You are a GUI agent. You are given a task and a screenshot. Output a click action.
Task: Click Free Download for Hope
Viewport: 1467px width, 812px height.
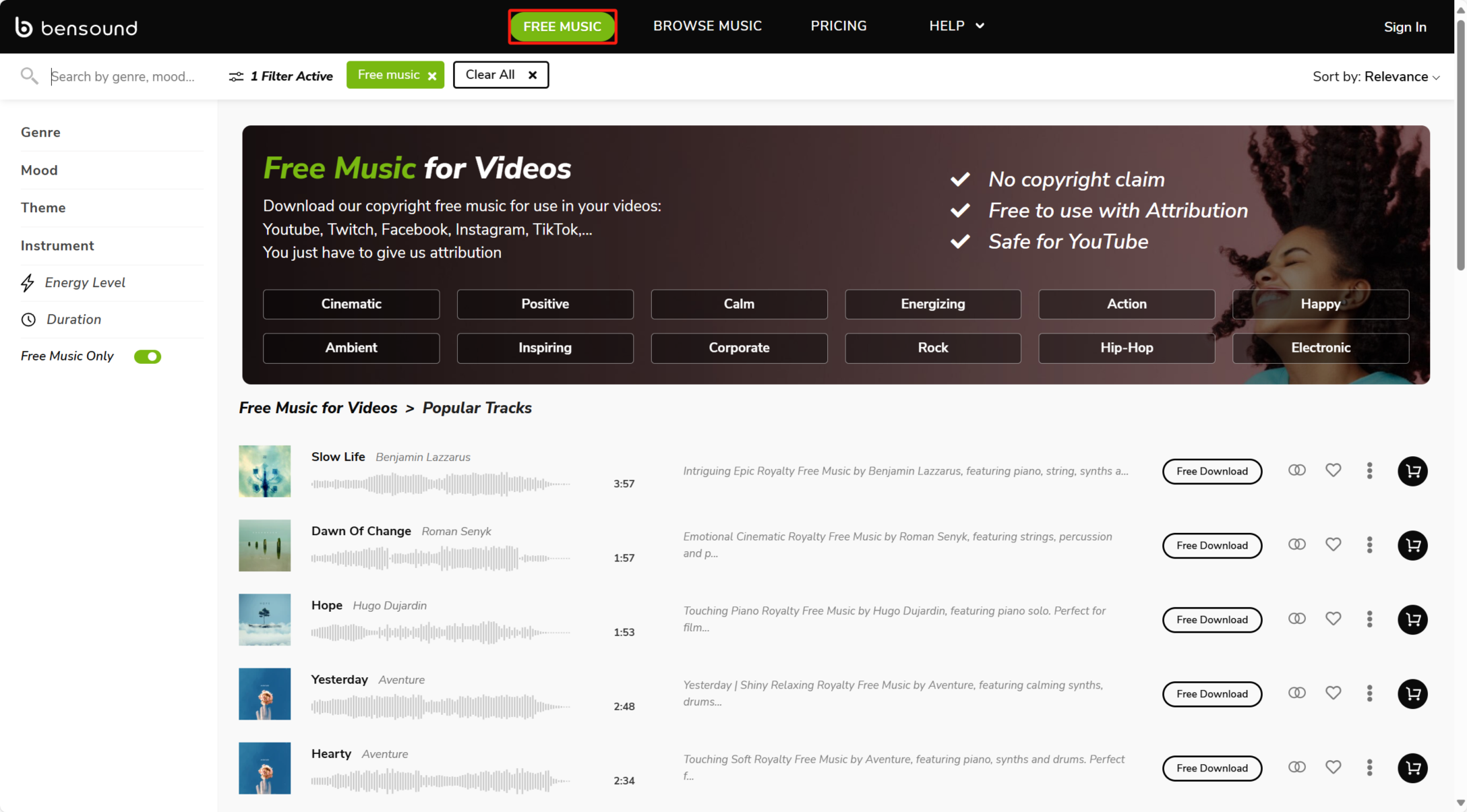(x=1211, y=619)
